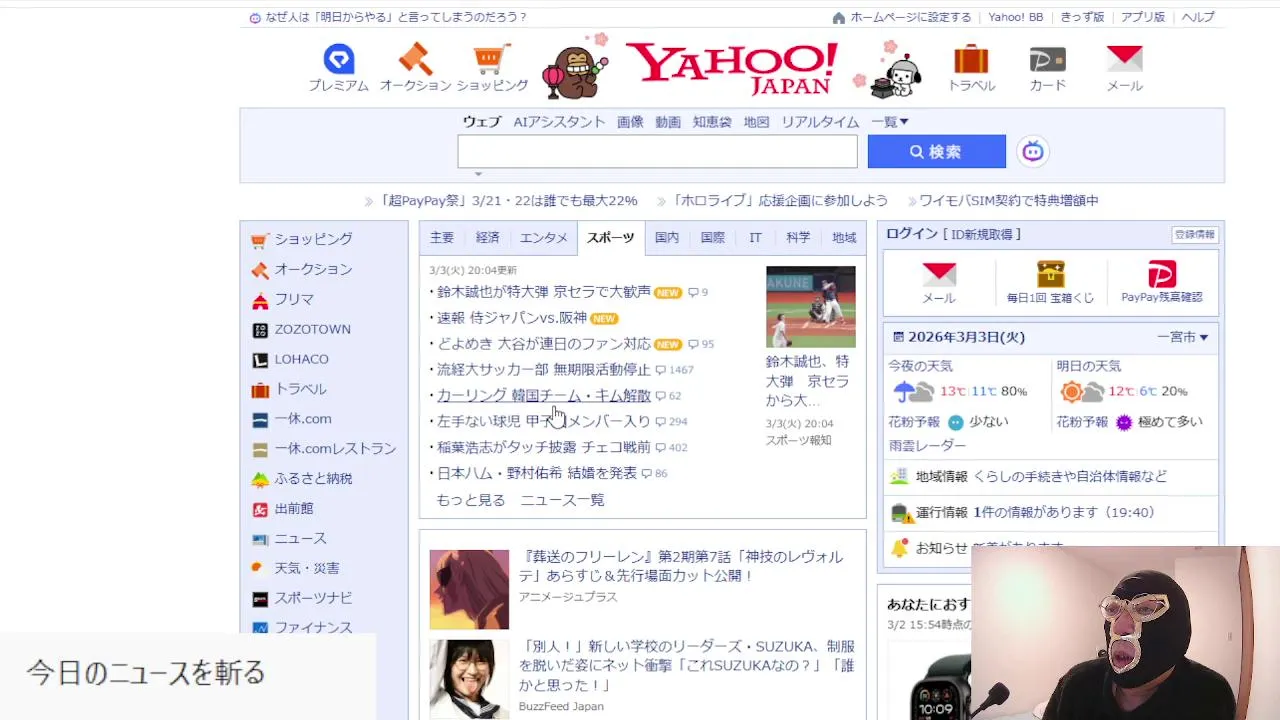Select the スポーツ news tab
The width and height of the screenshot is (1280, 720).
611,238
